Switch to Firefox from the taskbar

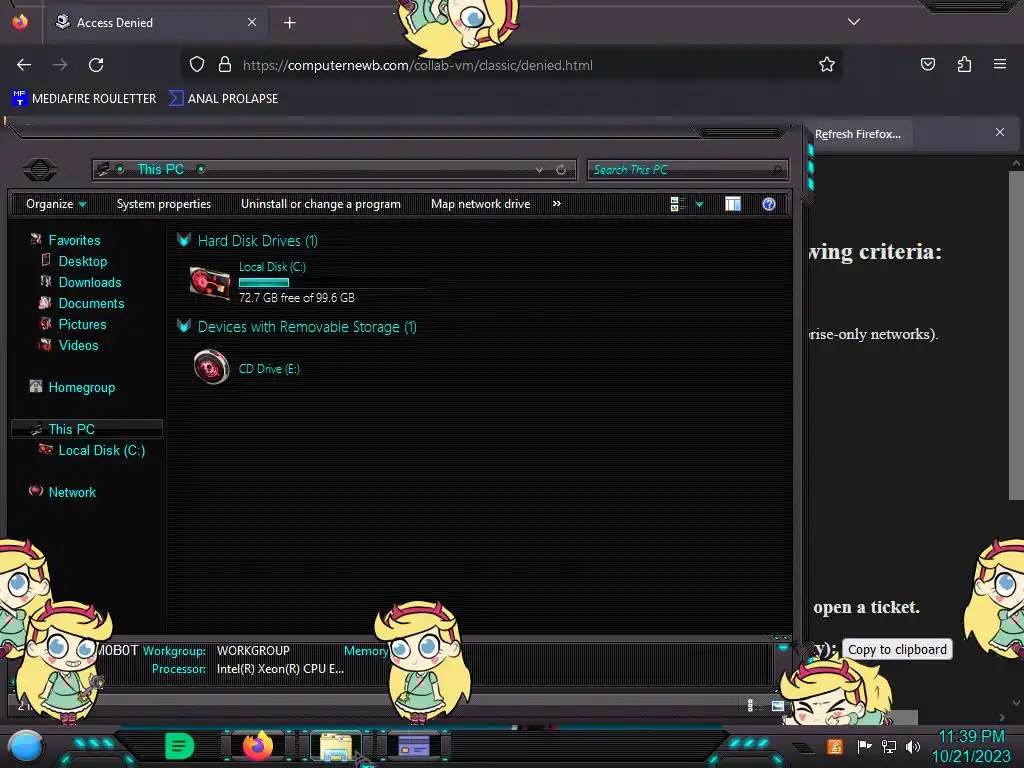258,746
